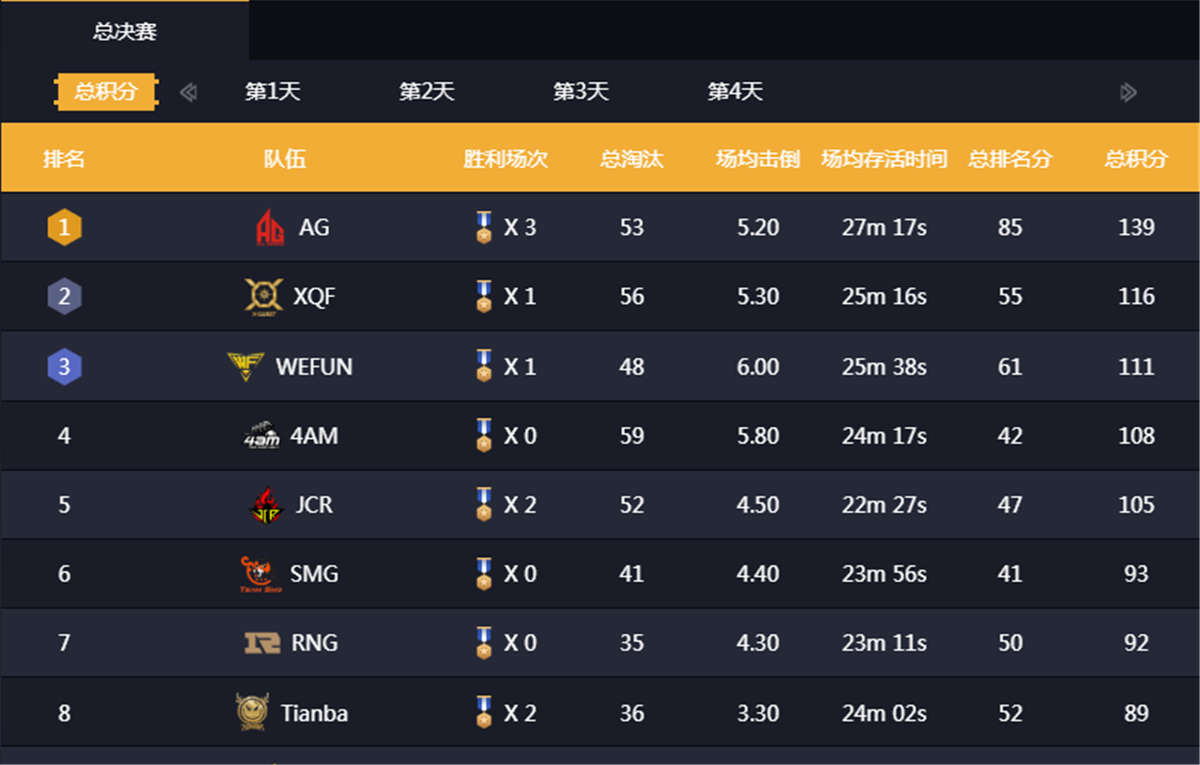Click the Tianba team logo
Image resolution: width=1200 pixels, height=765 pixels.
[x=252, y=712]
